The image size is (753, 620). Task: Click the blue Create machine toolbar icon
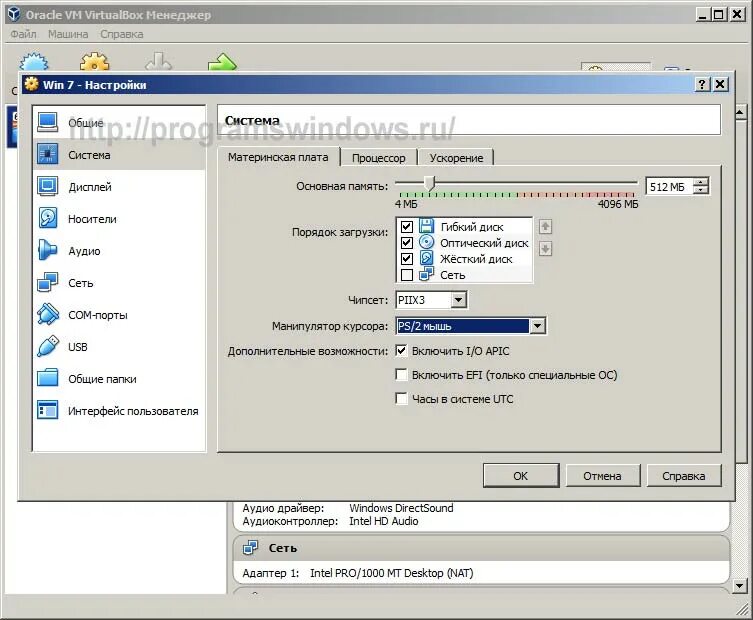pos(34,62)
